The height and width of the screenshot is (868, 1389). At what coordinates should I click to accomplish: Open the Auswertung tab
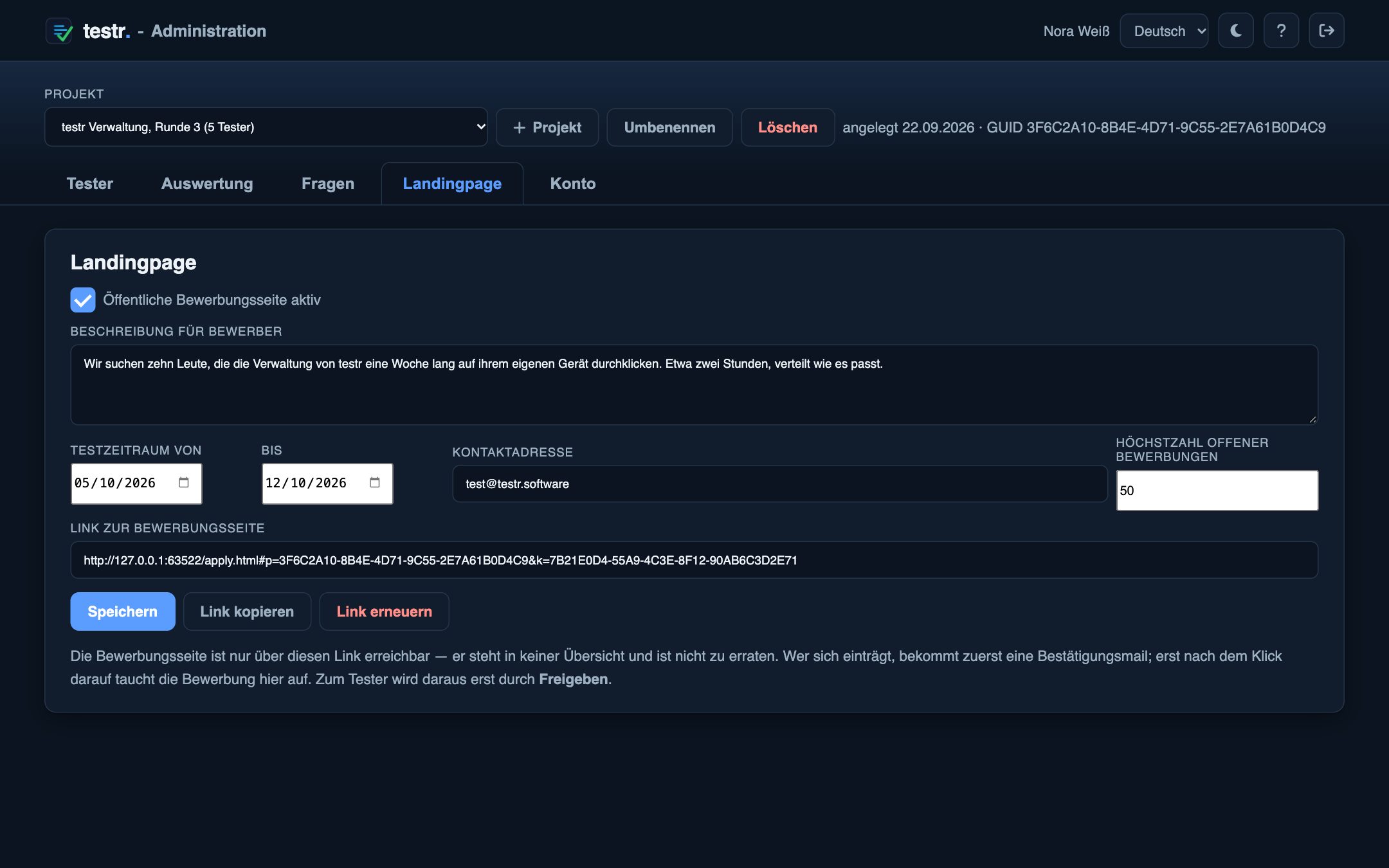tap(207, 184)
